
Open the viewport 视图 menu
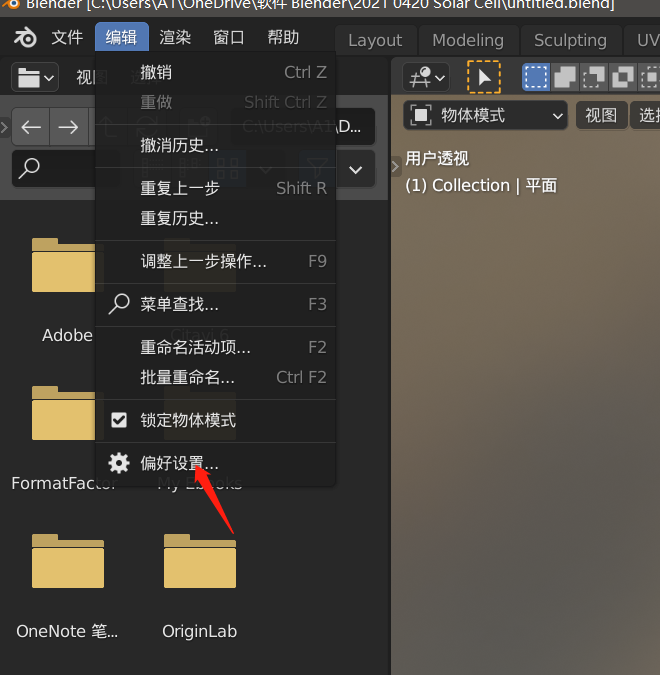pyautogui.click(x=601, y=115)
